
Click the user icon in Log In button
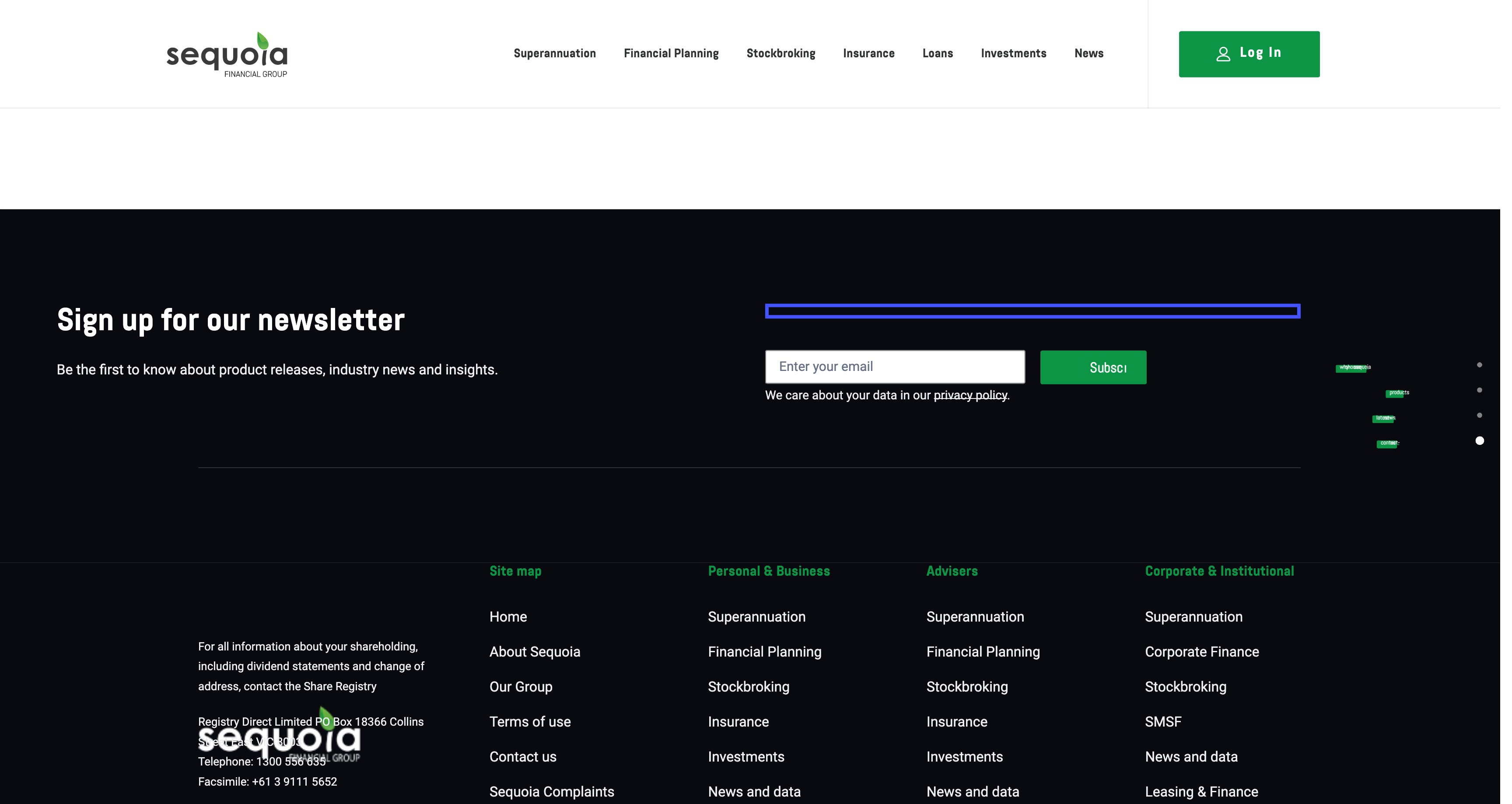[1223, 54]
